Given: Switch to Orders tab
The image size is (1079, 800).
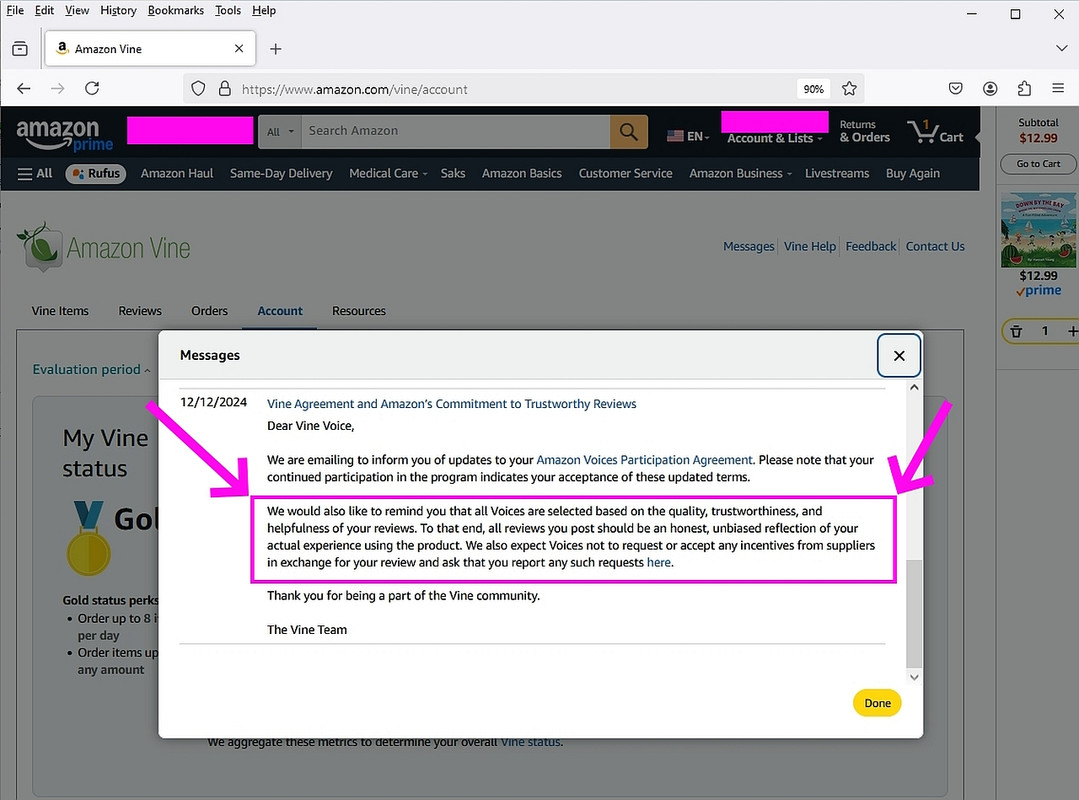Looking at the screenshot, I should click(x=209, y=311).
